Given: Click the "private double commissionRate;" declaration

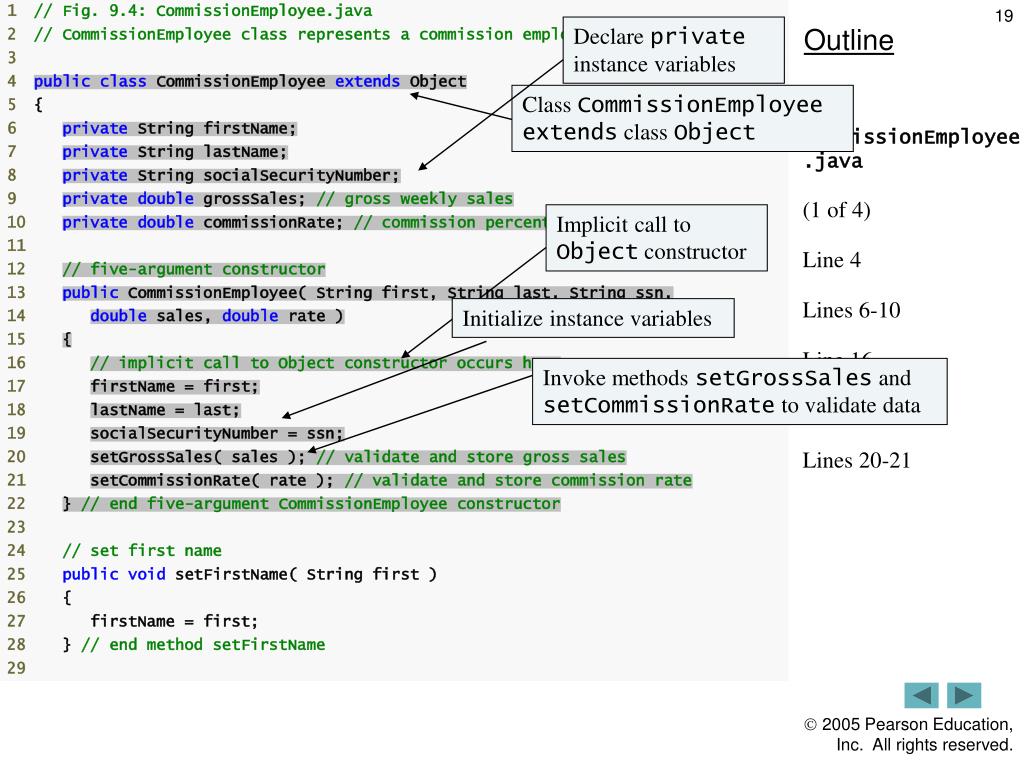Looking at the screenshot, I should (202, 222).
